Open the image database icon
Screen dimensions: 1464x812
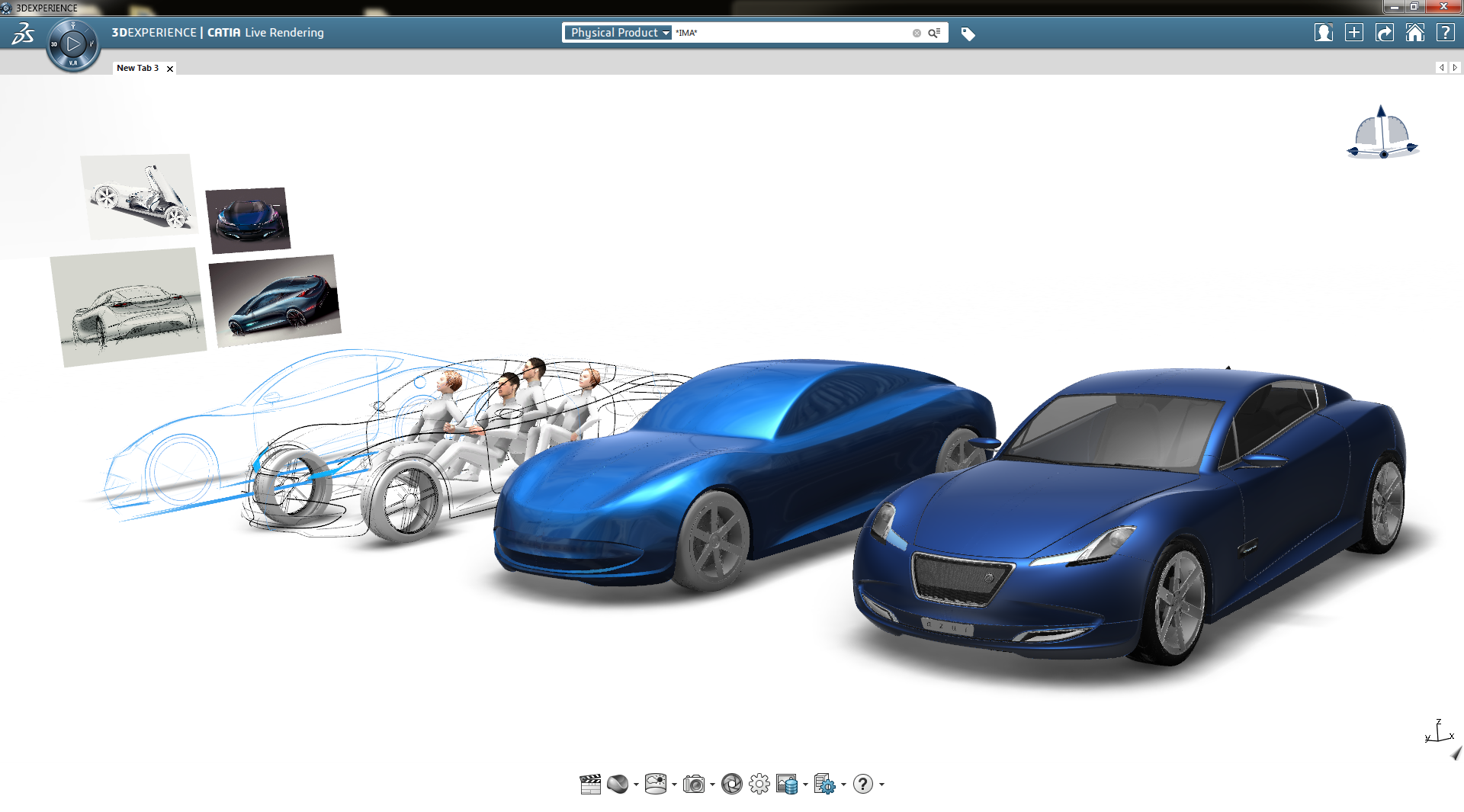(786, 784)
